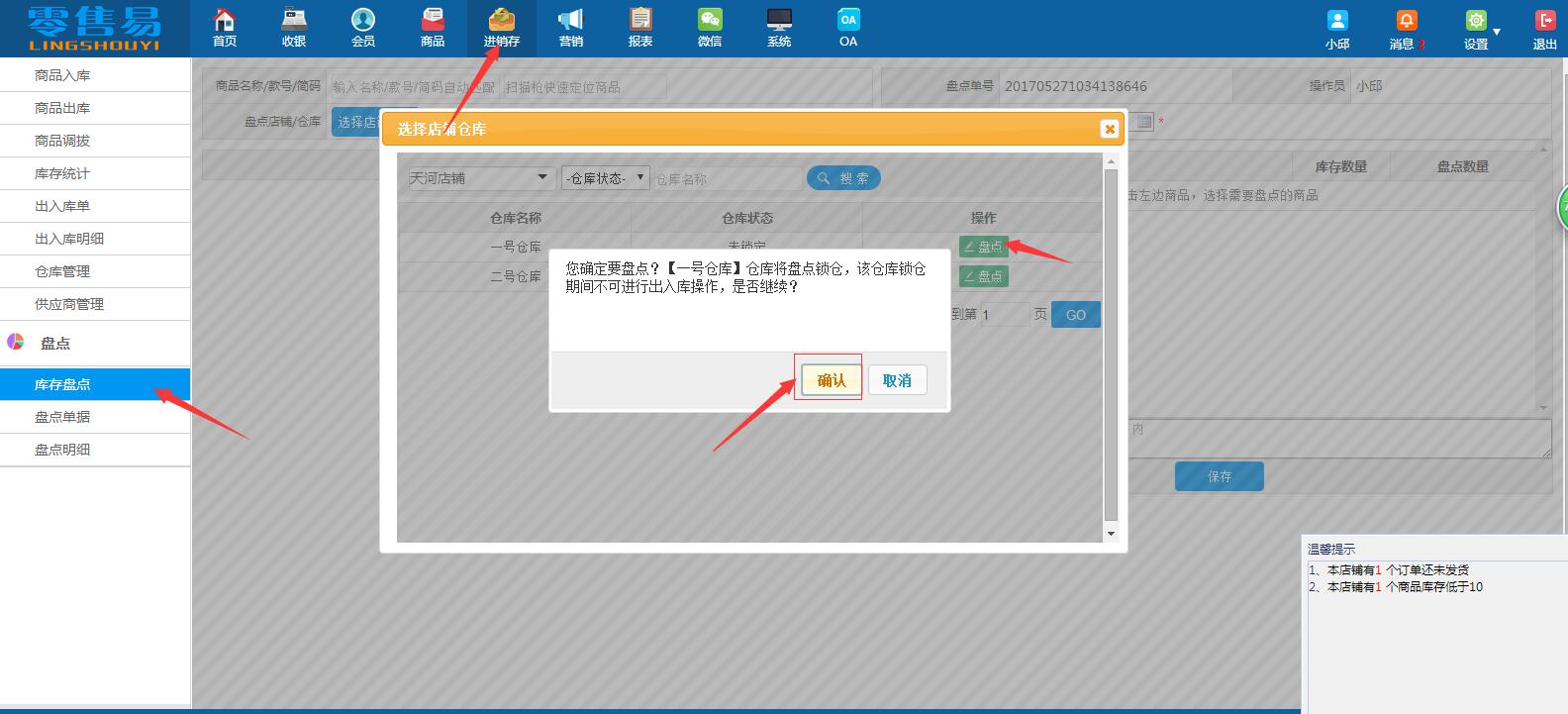Click the dialog scrollbar up arrow
The image size is (1568, 714).
(1111, 161)
